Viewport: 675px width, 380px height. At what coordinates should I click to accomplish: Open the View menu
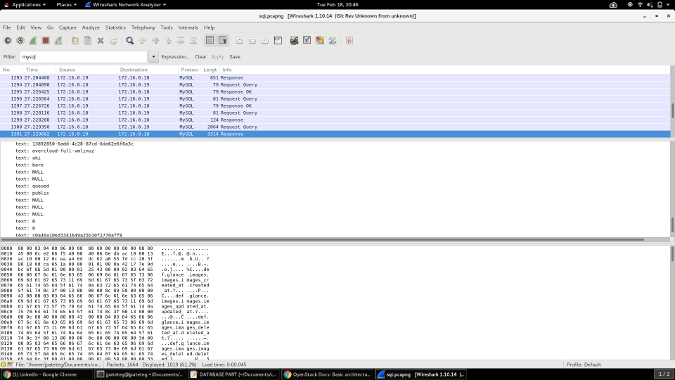tap(36, 28)
